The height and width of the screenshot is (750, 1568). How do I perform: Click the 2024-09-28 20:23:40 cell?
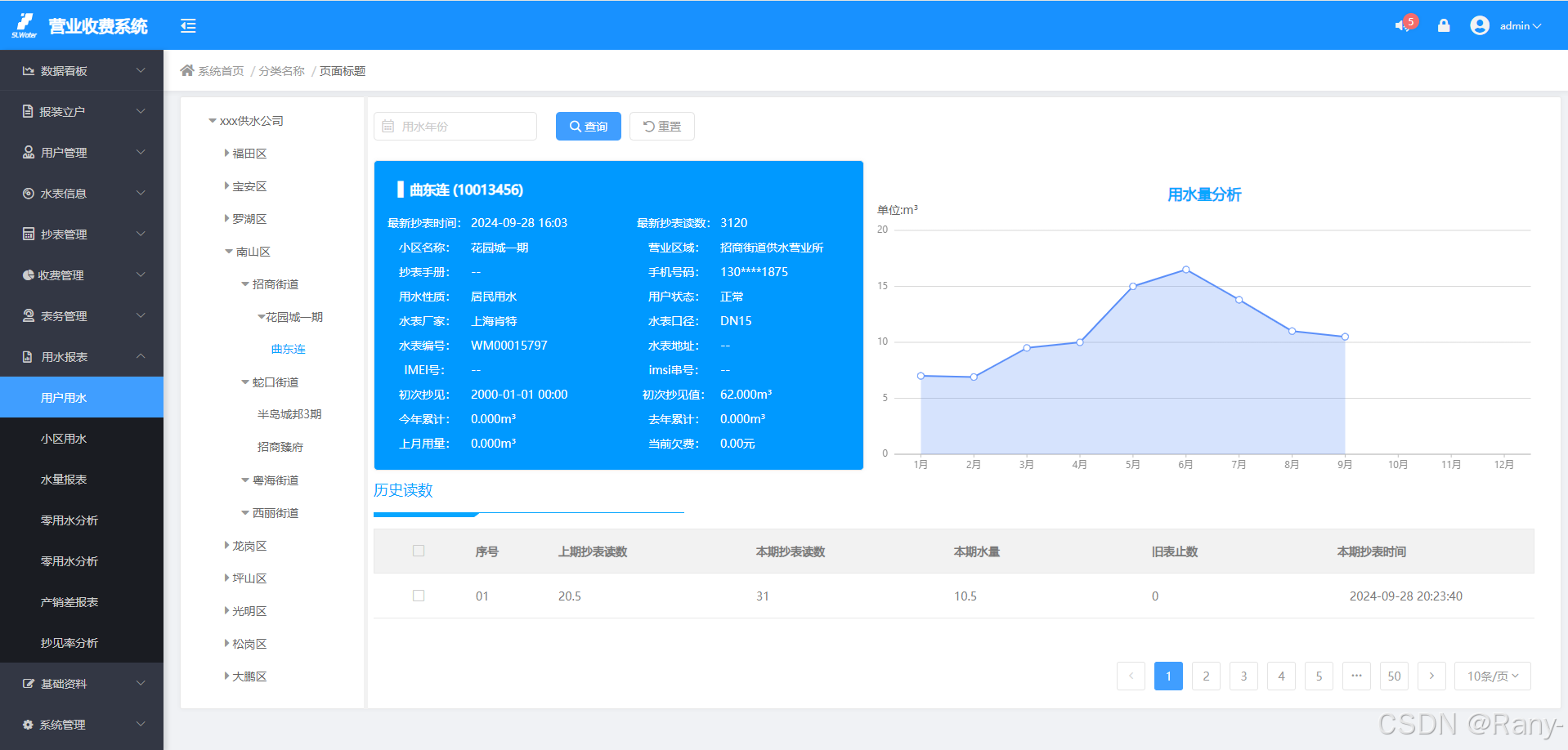(1406, 596)
